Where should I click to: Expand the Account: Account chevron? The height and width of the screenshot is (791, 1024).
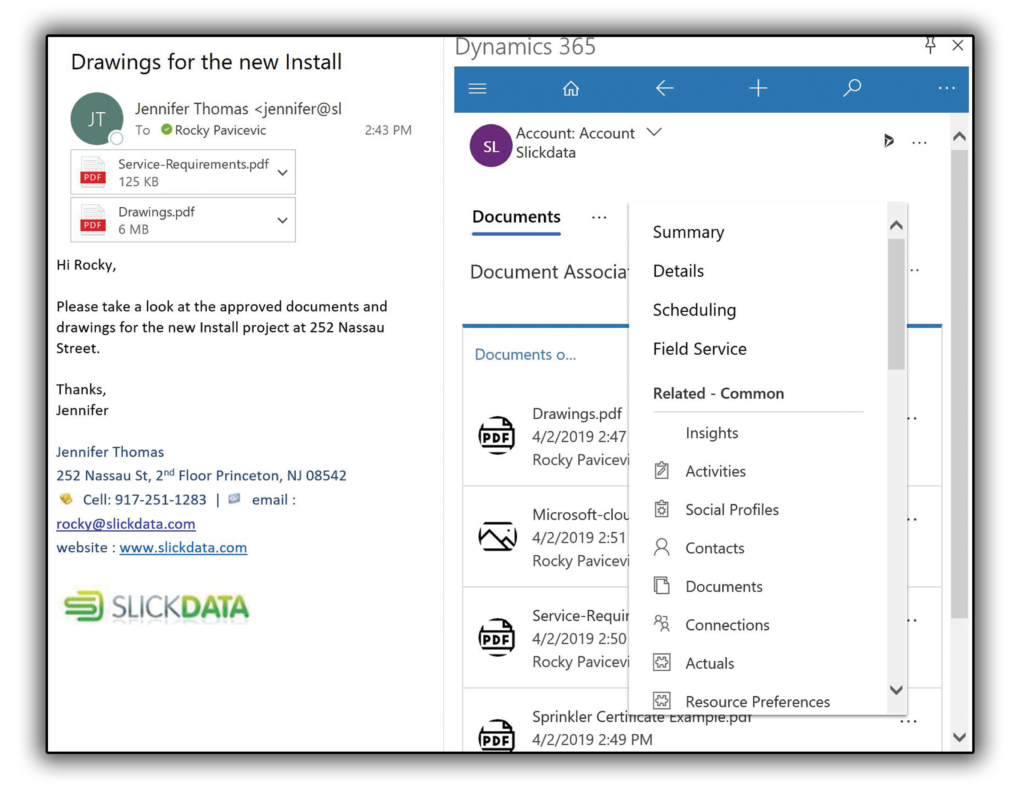tap(654, 133)
